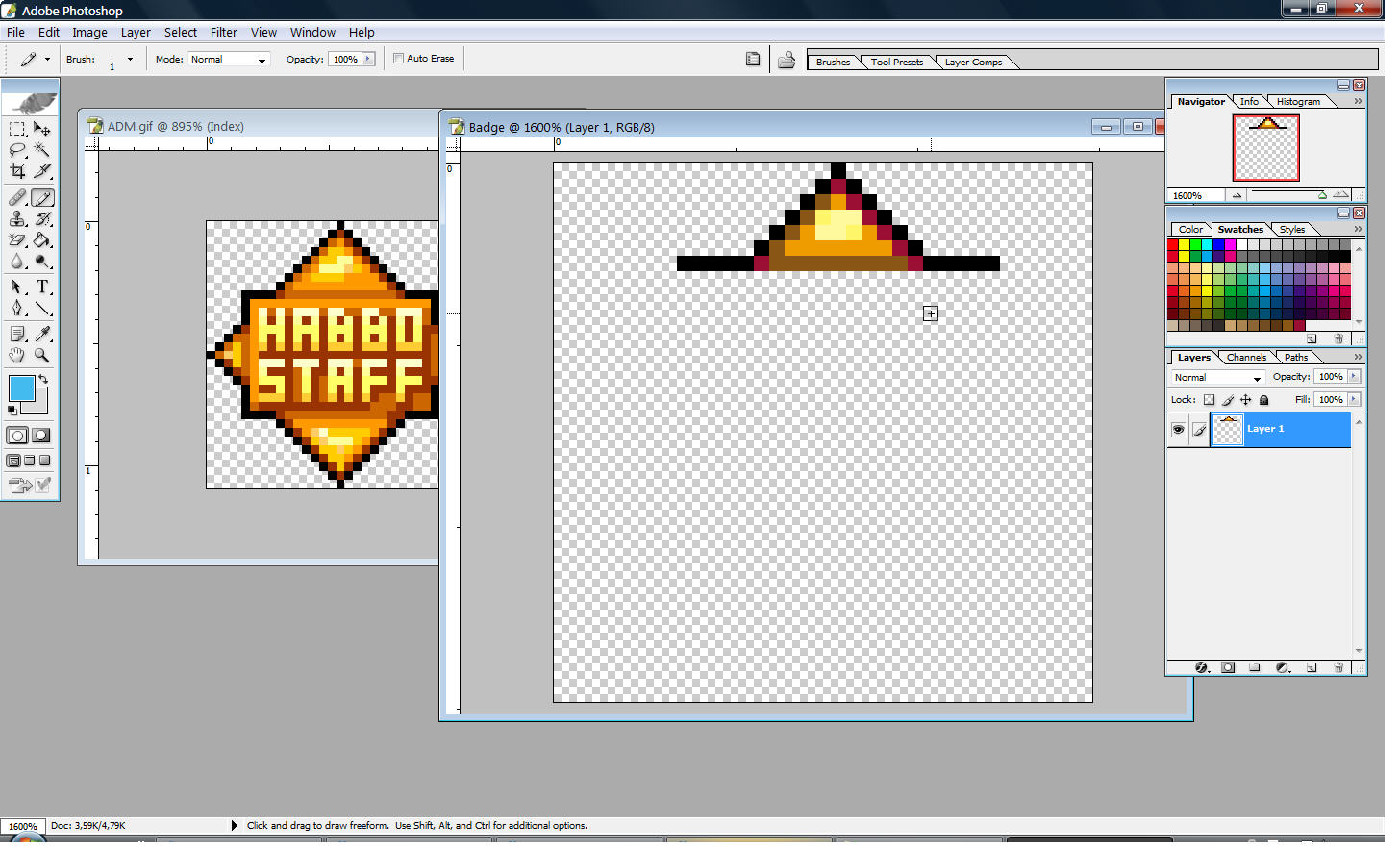Open the Brush preset picker dropdown

click(132, 60)
